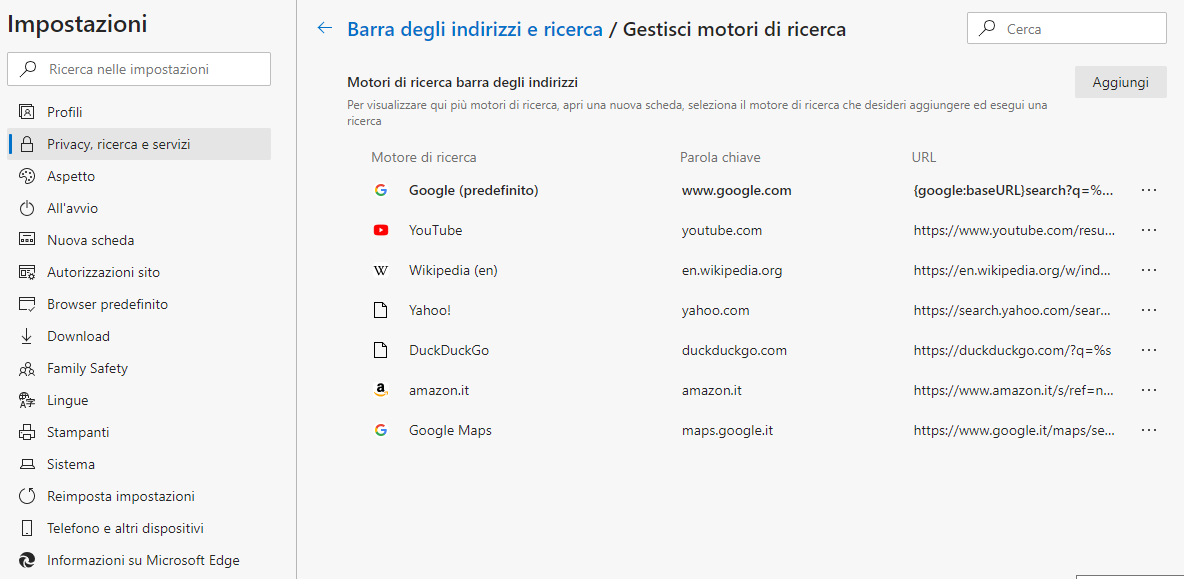
Task: Click the Yahoo! search URL text
Action: [1014, 310]
